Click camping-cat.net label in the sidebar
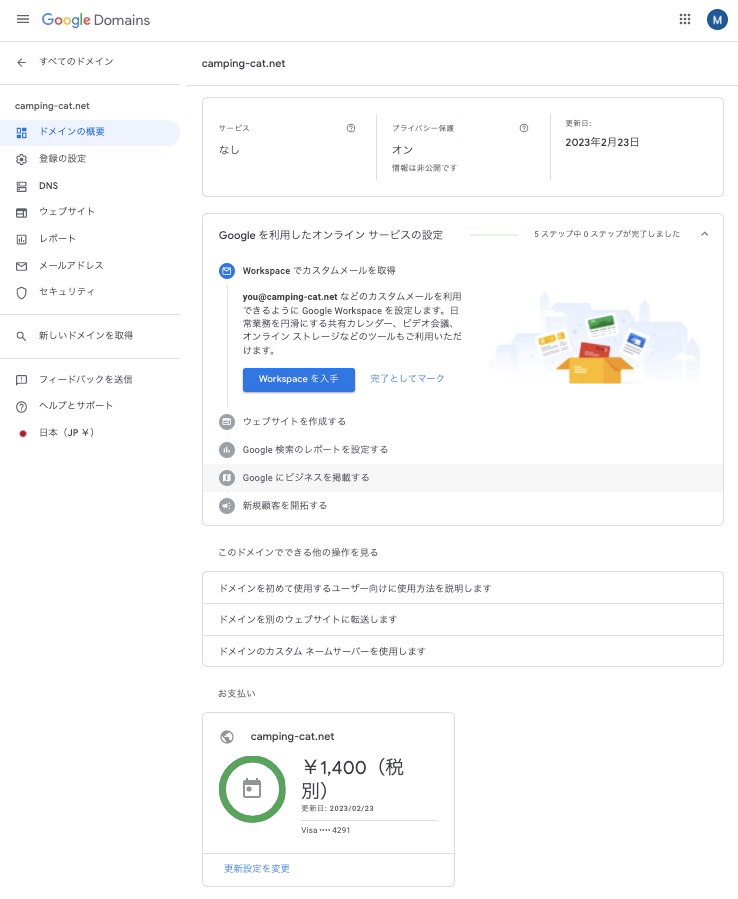This screenshot has width=738, height=899. pos(52,106)
